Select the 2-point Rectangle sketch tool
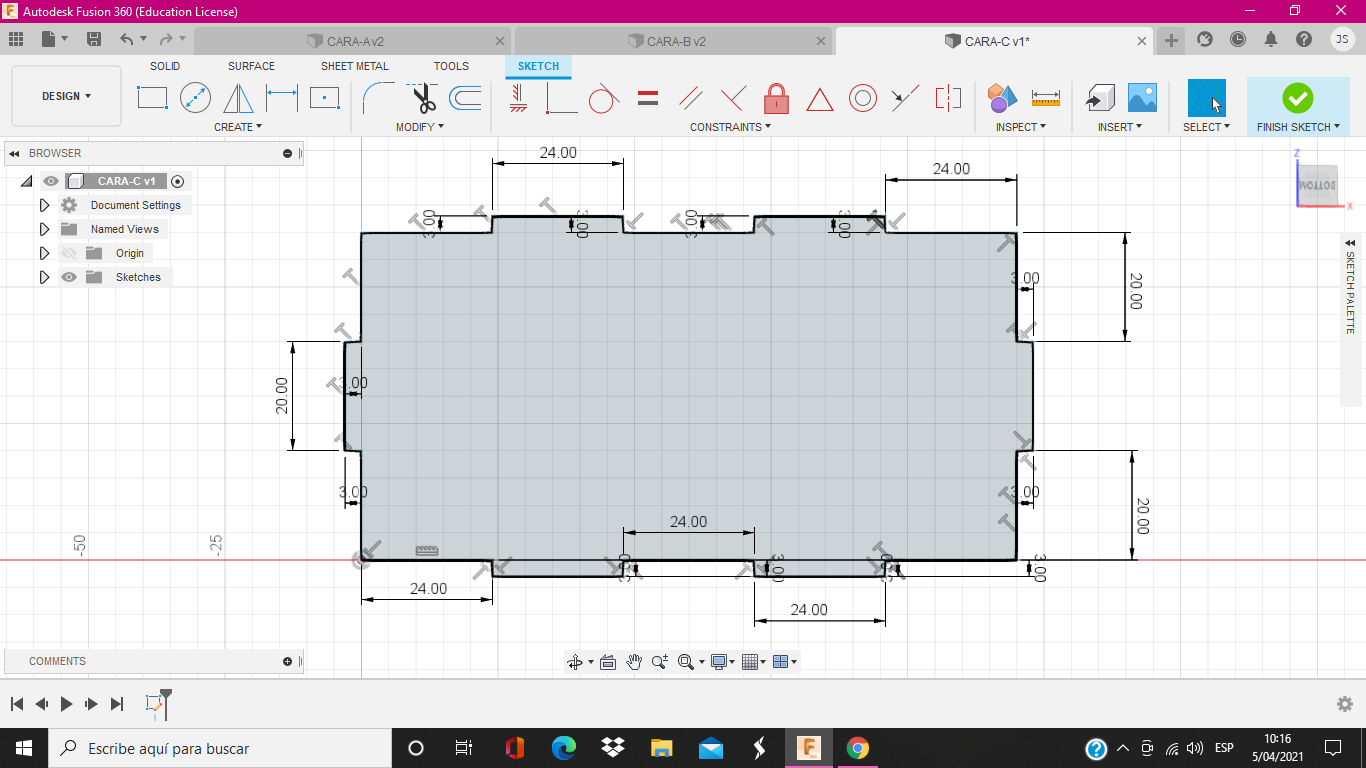 point(152,98)
